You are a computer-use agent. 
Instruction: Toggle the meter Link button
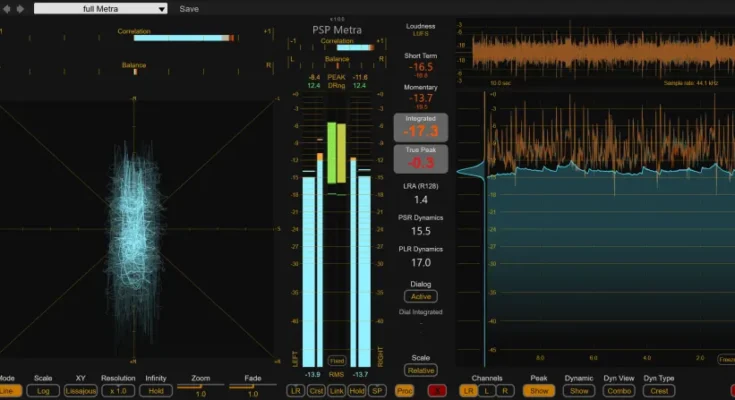click(338, 390)
